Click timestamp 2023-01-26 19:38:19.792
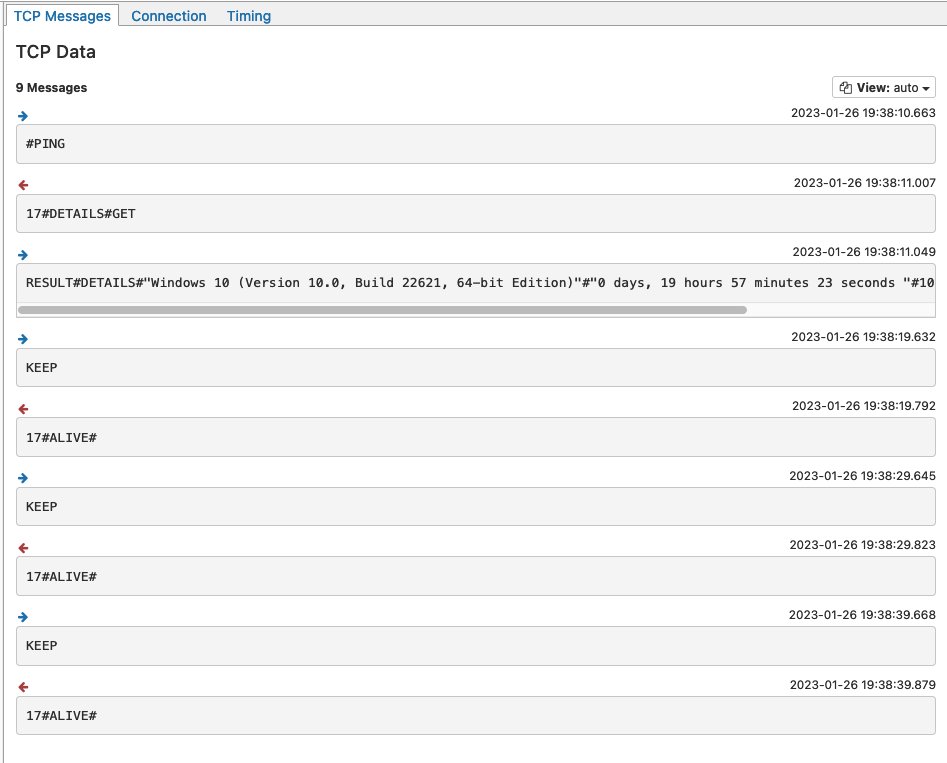The image size is (947, 763). click(864, 406)
